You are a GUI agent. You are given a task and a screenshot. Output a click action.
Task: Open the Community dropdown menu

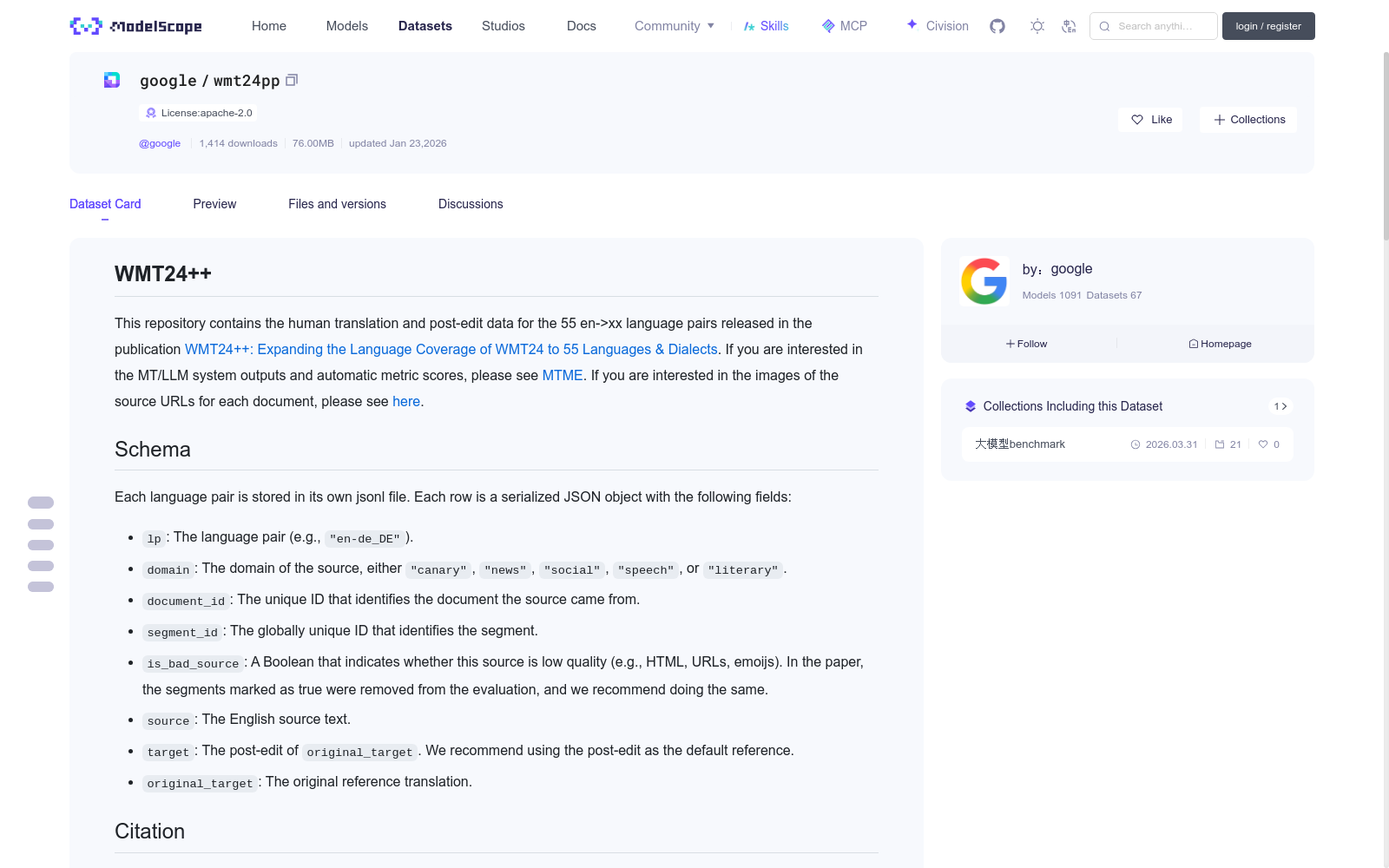point(675,26)
